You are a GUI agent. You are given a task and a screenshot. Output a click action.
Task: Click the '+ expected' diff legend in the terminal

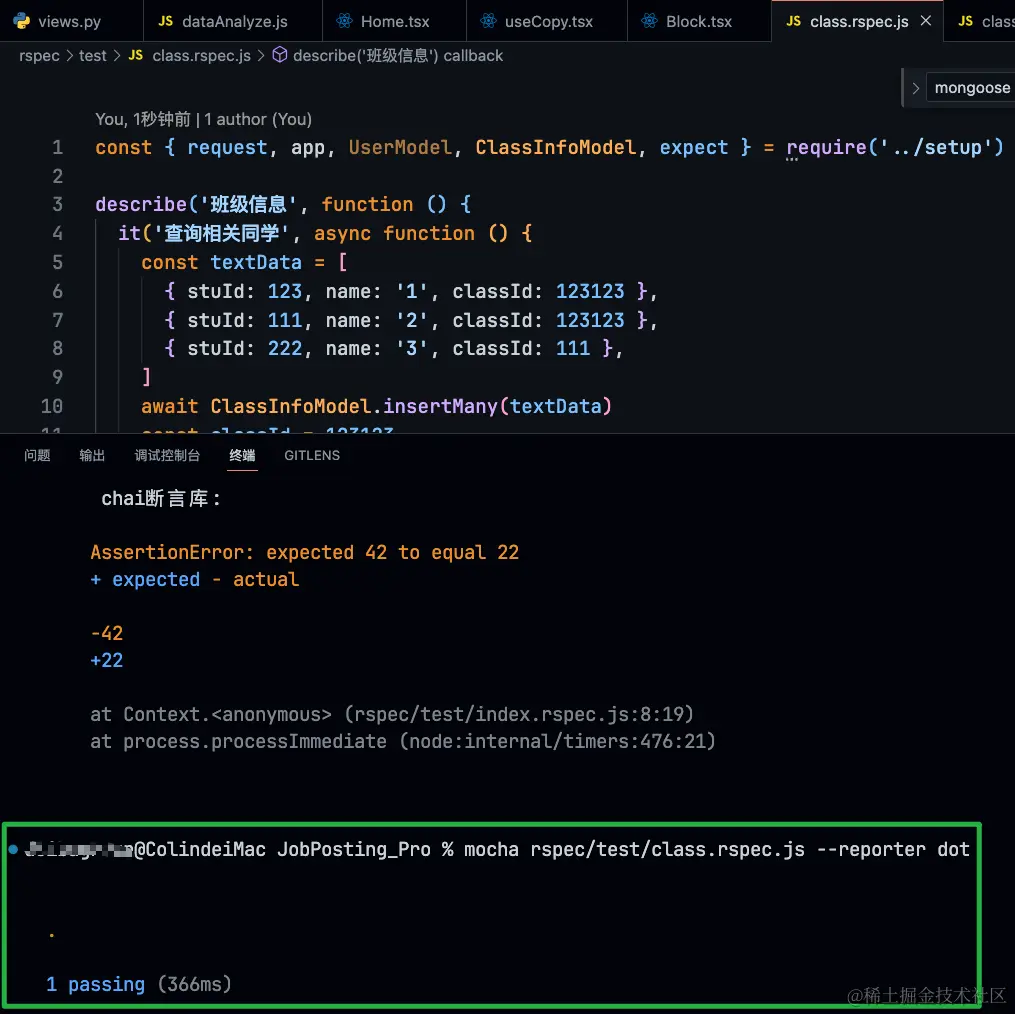pos(145,580)
